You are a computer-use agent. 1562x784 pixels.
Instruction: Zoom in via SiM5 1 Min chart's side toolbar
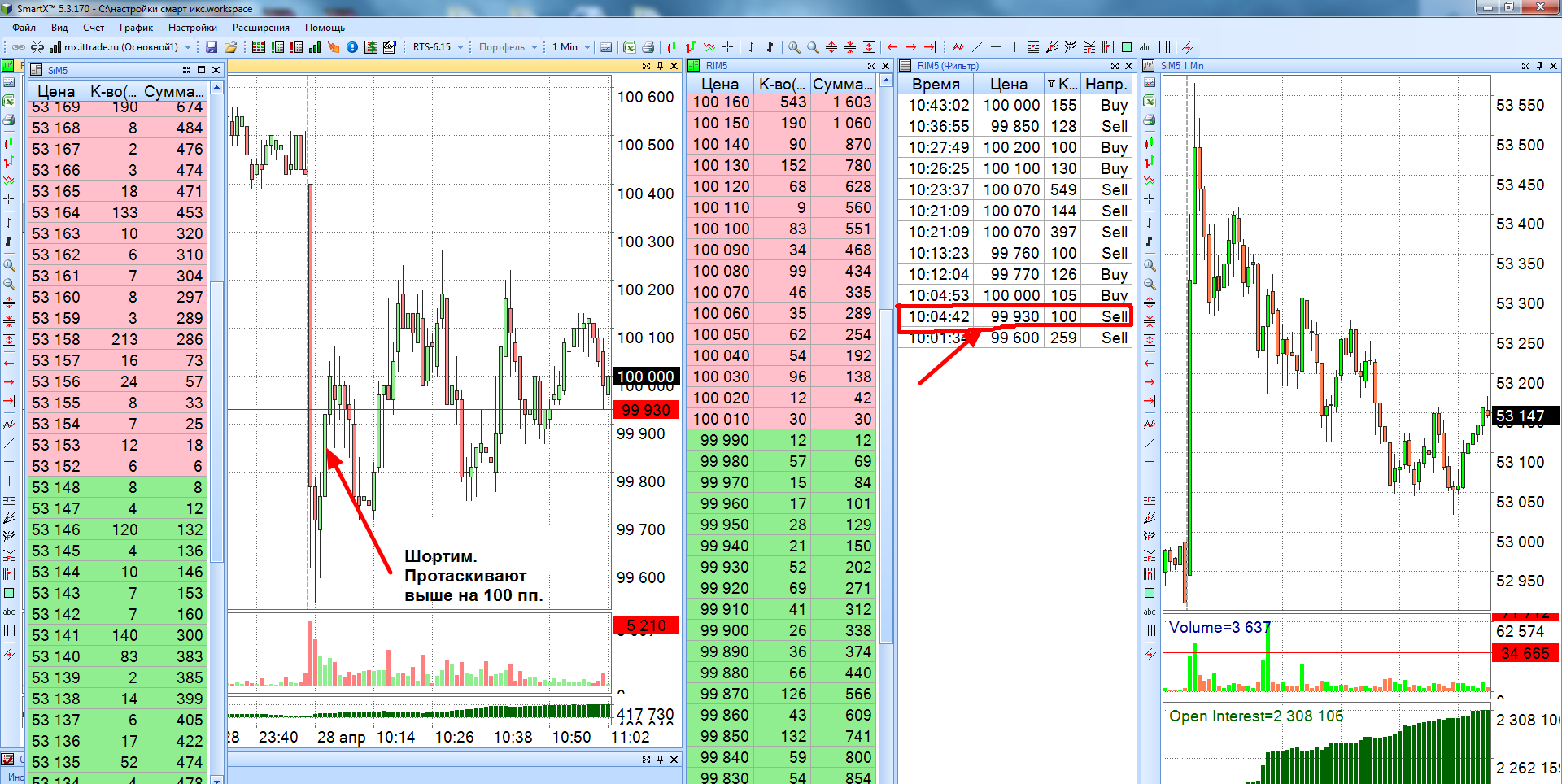[x=1150, y=265]
